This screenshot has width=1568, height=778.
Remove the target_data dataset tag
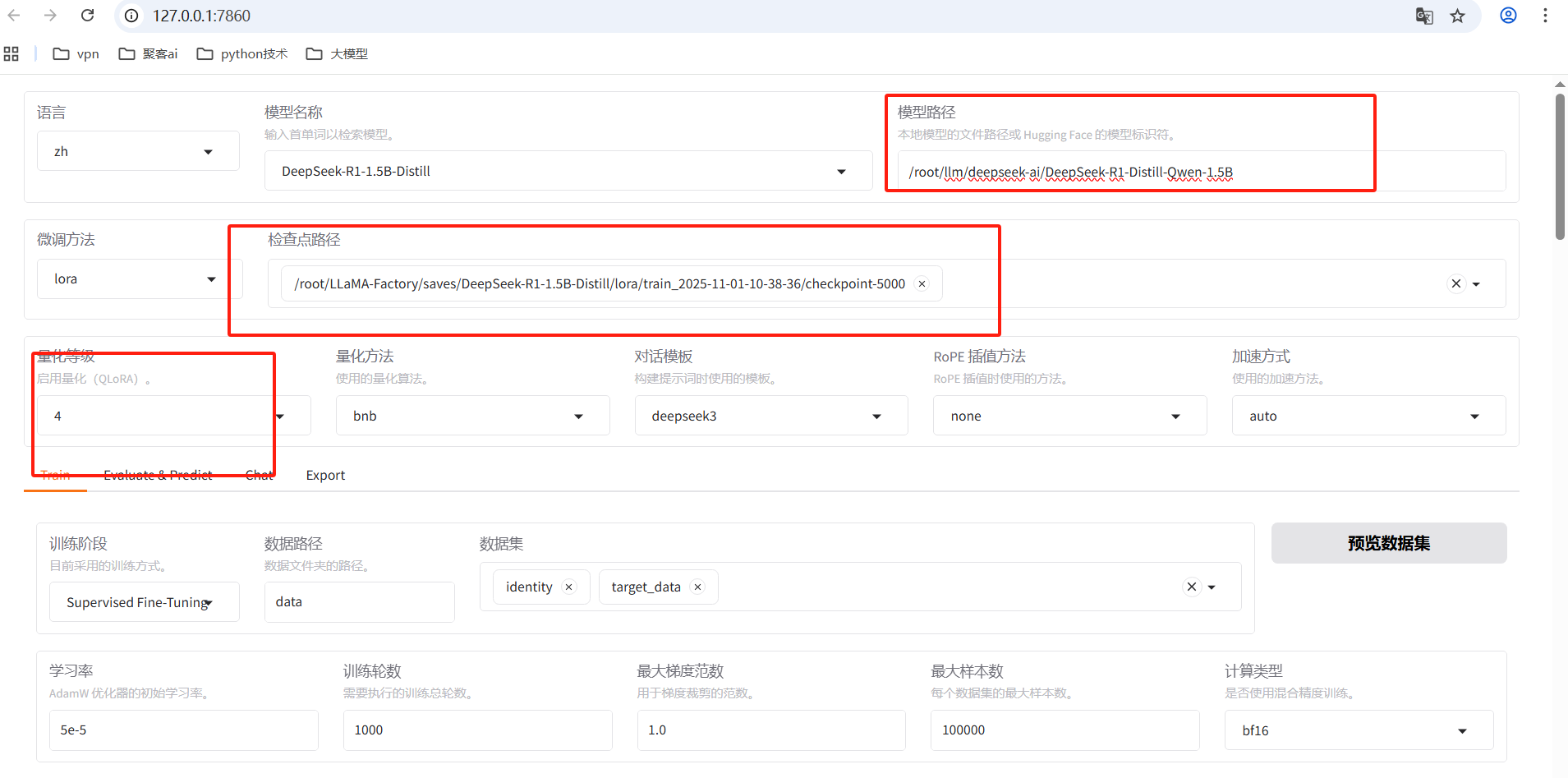[697, 587]
